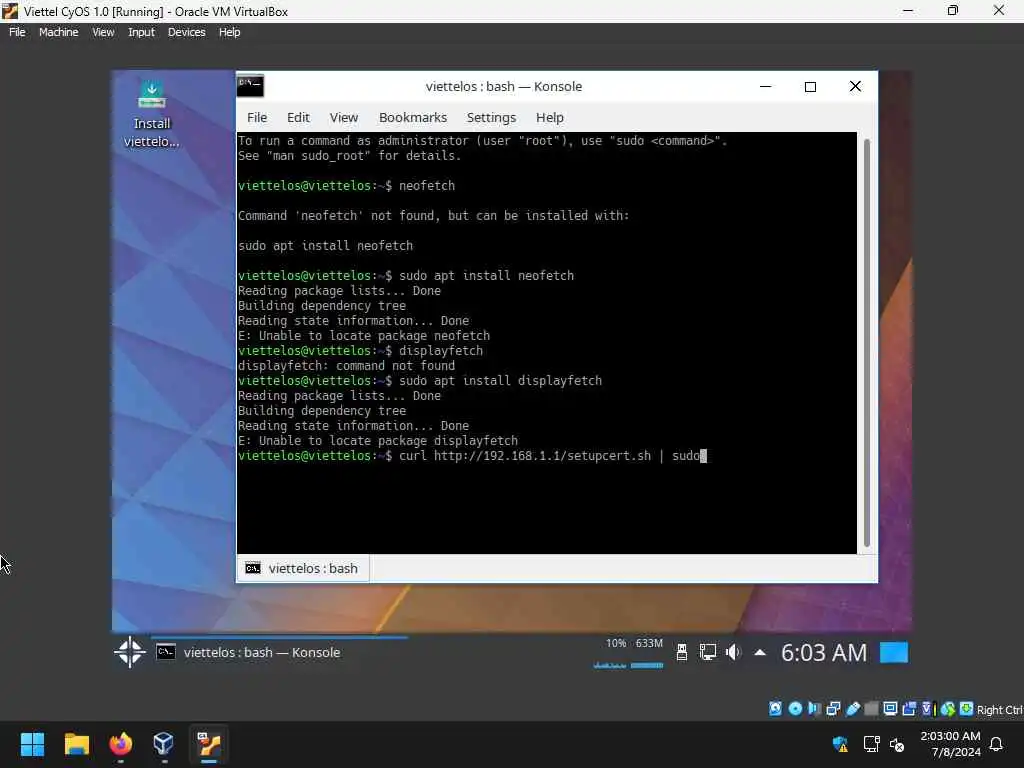Open the Konsole Edit menu

point(298,118)
